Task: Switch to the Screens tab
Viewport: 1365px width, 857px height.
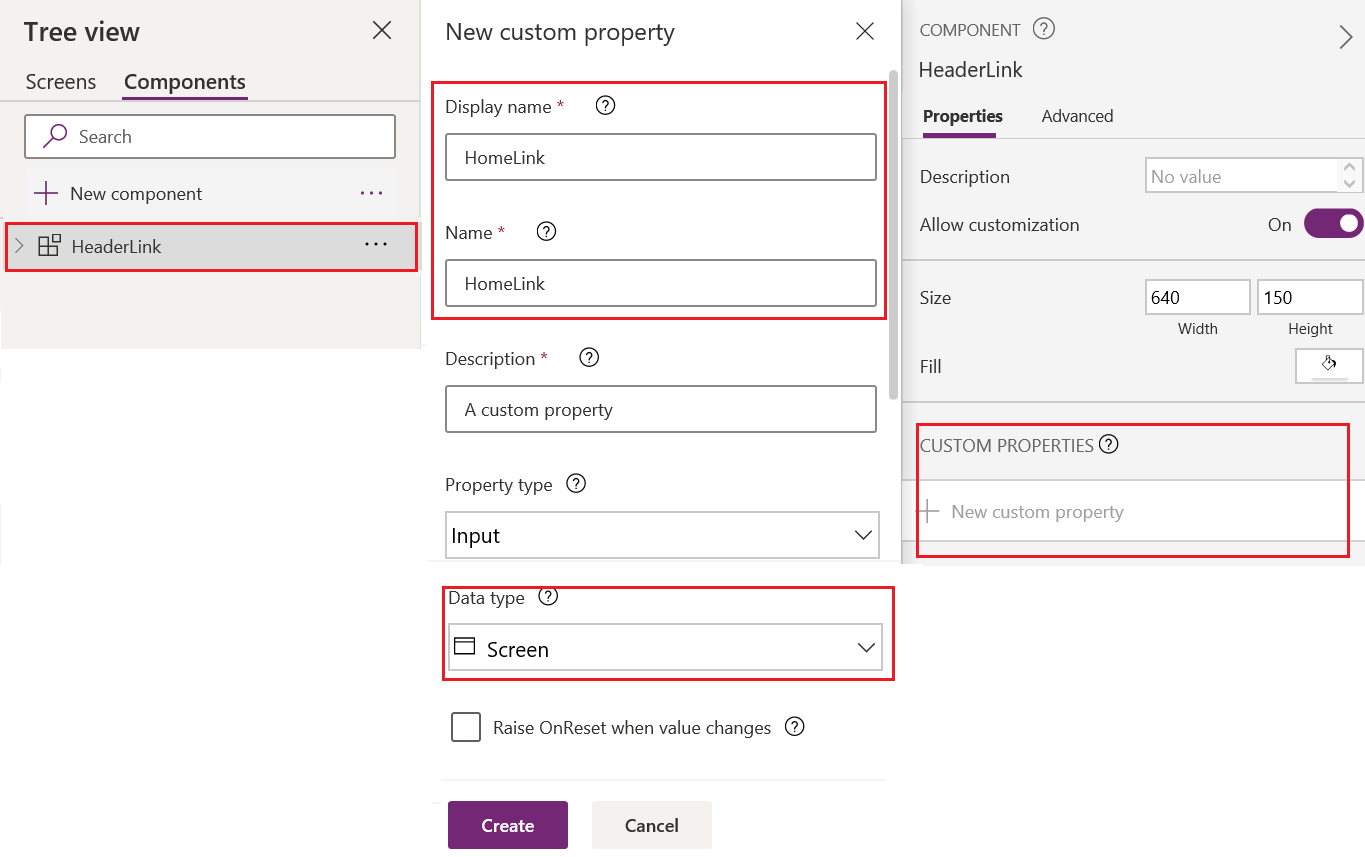Action: tap(60, 81)
